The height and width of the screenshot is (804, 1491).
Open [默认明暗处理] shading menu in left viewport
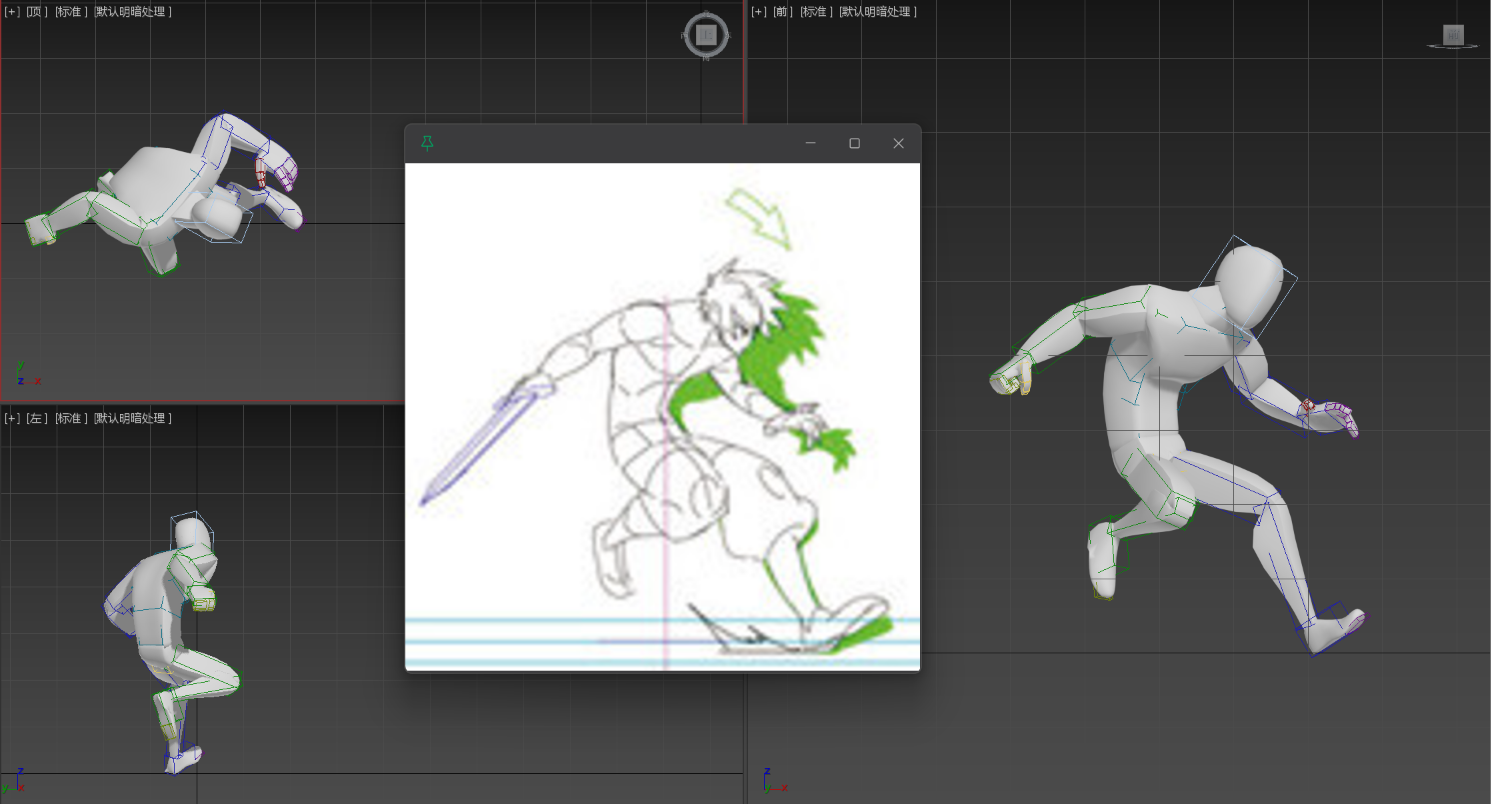133,418
